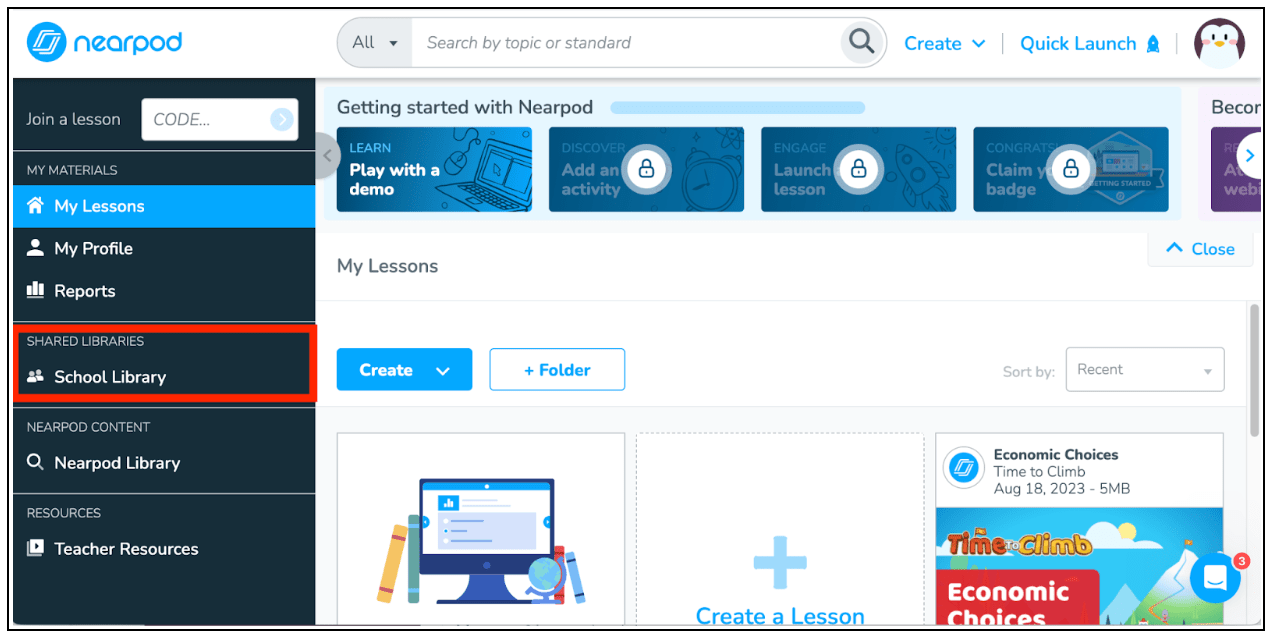Open the Economic Choices lesson card
This screenshot has height=636, width=1276.
tap(1079, 530)
